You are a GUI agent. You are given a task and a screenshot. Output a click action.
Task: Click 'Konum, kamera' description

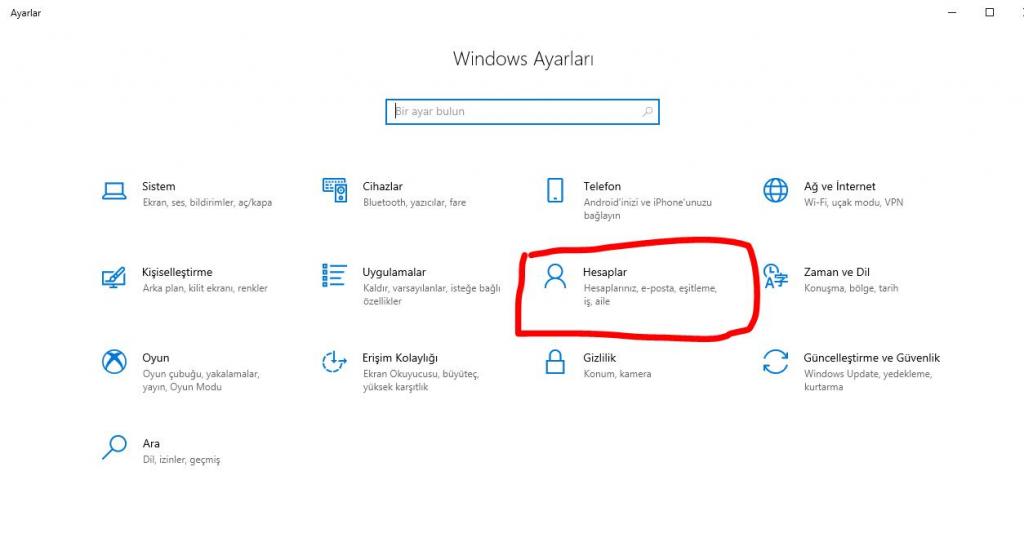tap(617, 373)
